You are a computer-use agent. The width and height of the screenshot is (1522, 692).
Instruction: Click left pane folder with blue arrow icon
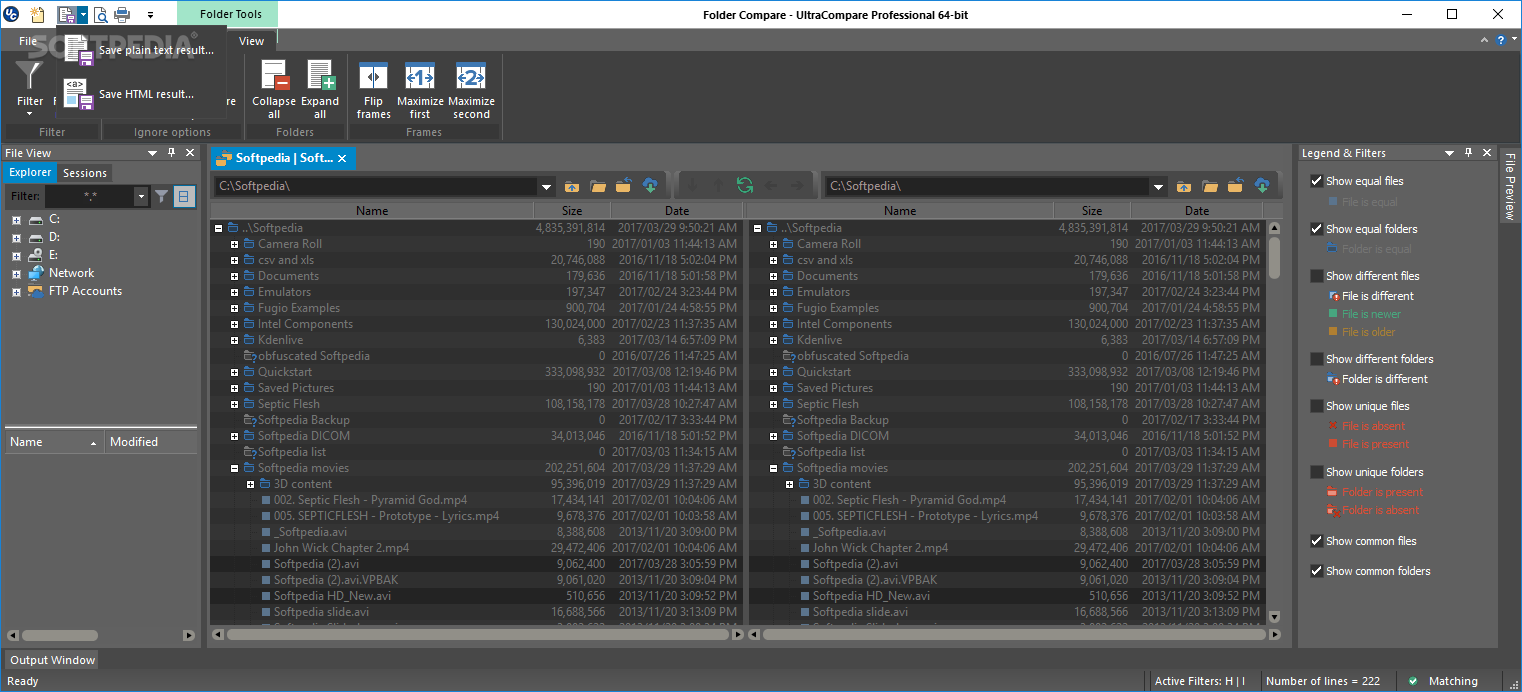tap(623, 186)
